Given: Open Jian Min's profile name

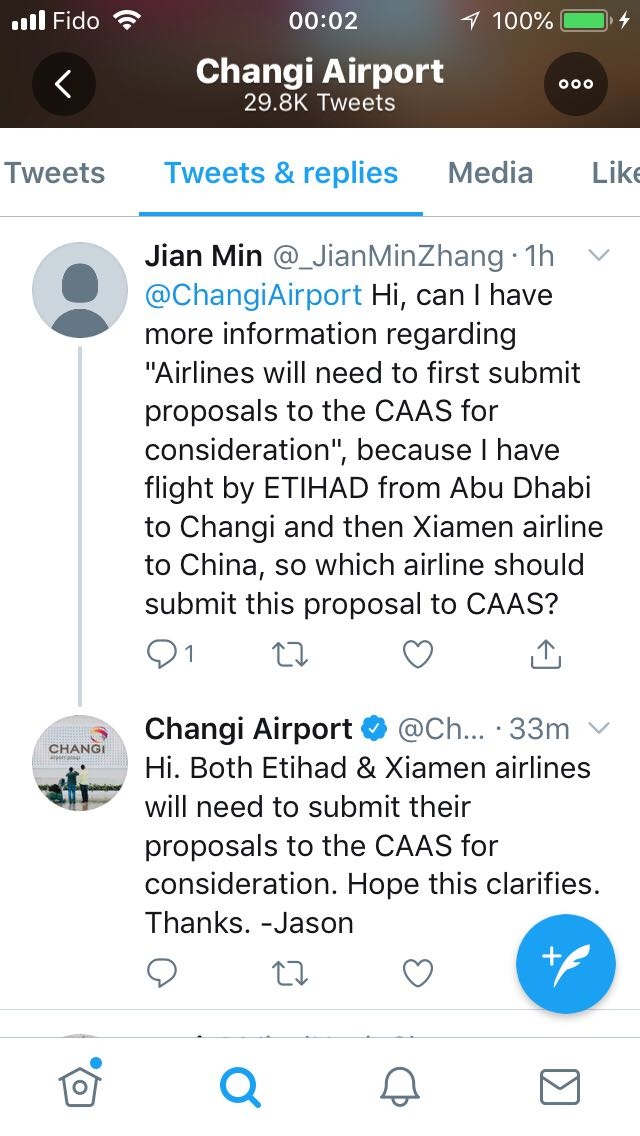Looking at the screenshot, I should [203, 256].
